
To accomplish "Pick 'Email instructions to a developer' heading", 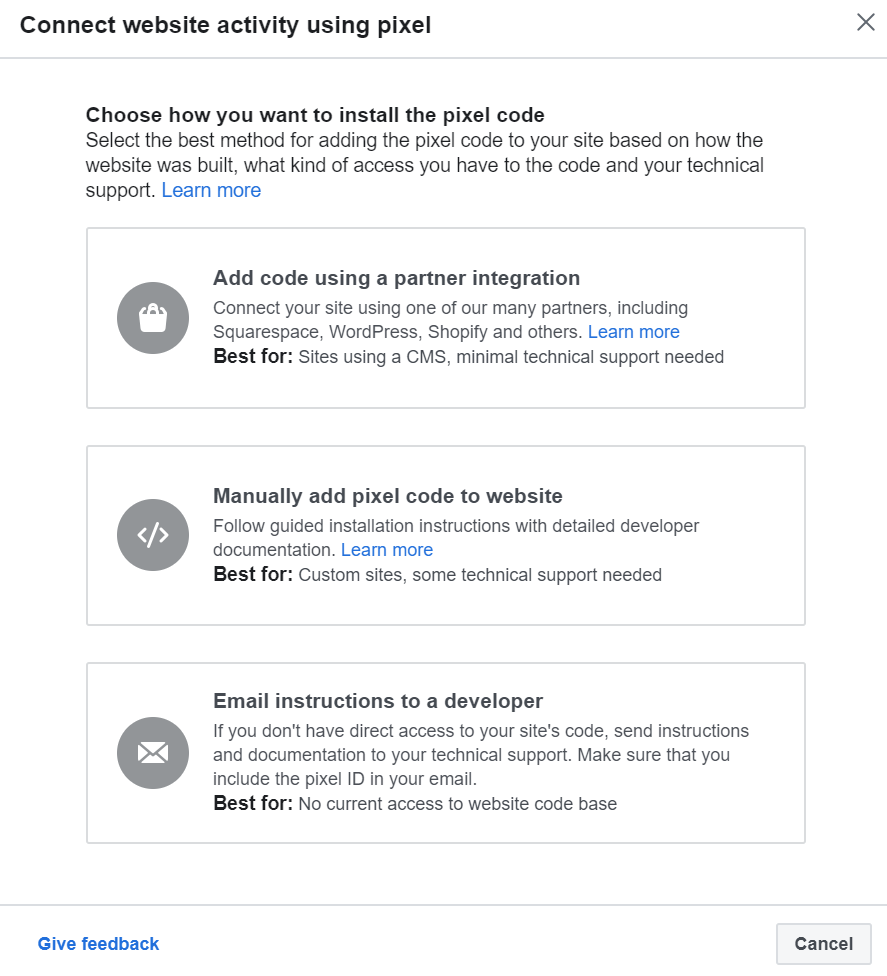I will point(378,700).
